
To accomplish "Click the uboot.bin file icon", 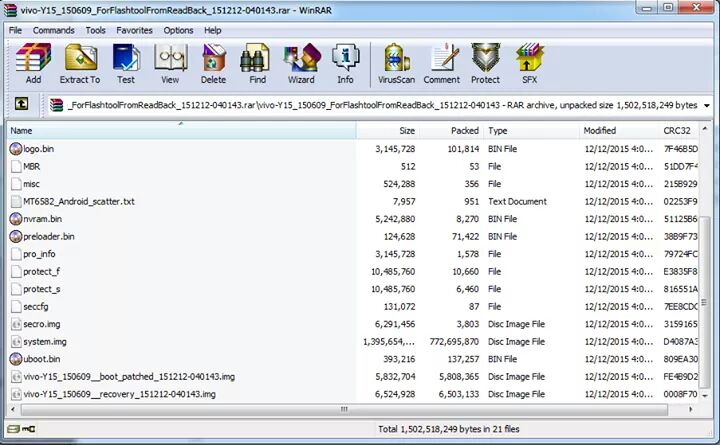I will [x=16, y=359].
